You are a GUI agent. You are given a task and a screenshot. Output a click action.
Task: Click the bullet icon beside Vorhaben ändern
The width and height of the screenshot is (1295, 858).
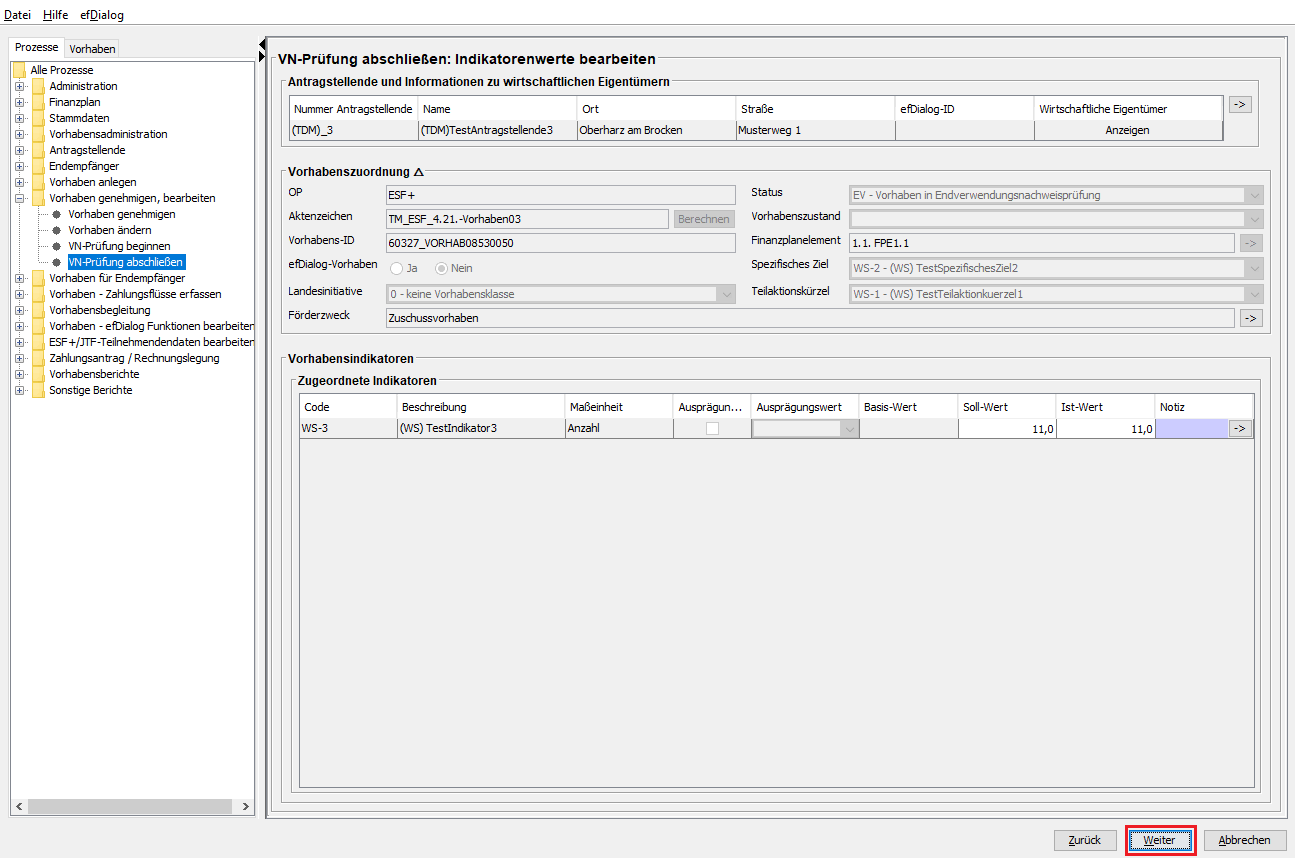click(57, 230)
